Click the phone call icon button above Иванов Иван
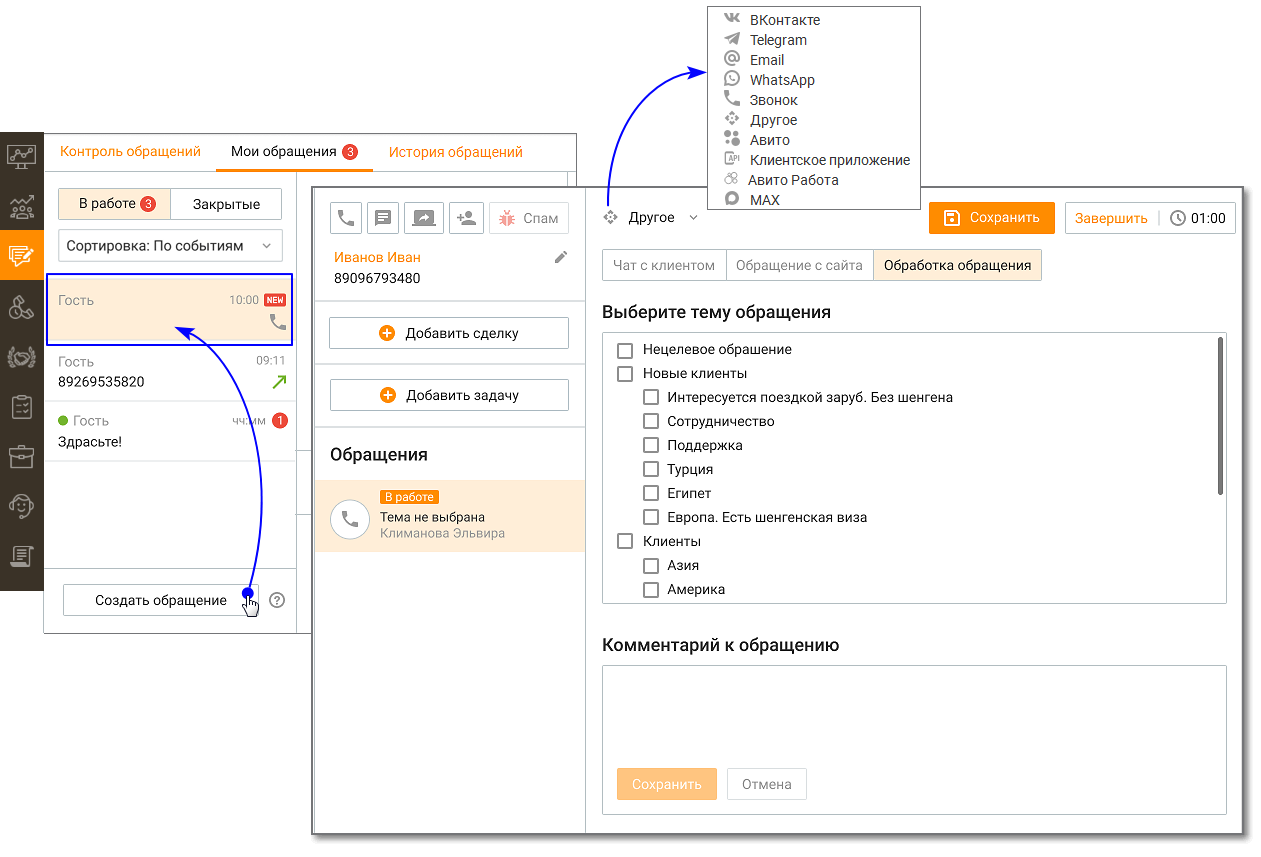Screen dimensions: 1261x857 coord(346,218)
